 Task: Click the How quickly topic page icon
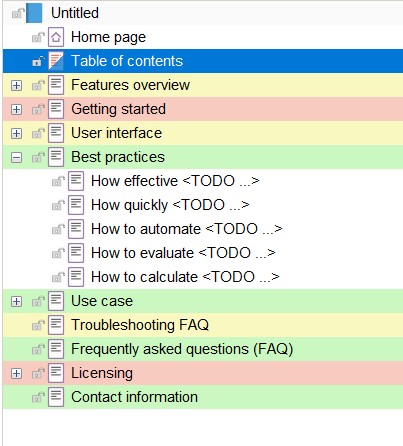click(x=76, y=205)
